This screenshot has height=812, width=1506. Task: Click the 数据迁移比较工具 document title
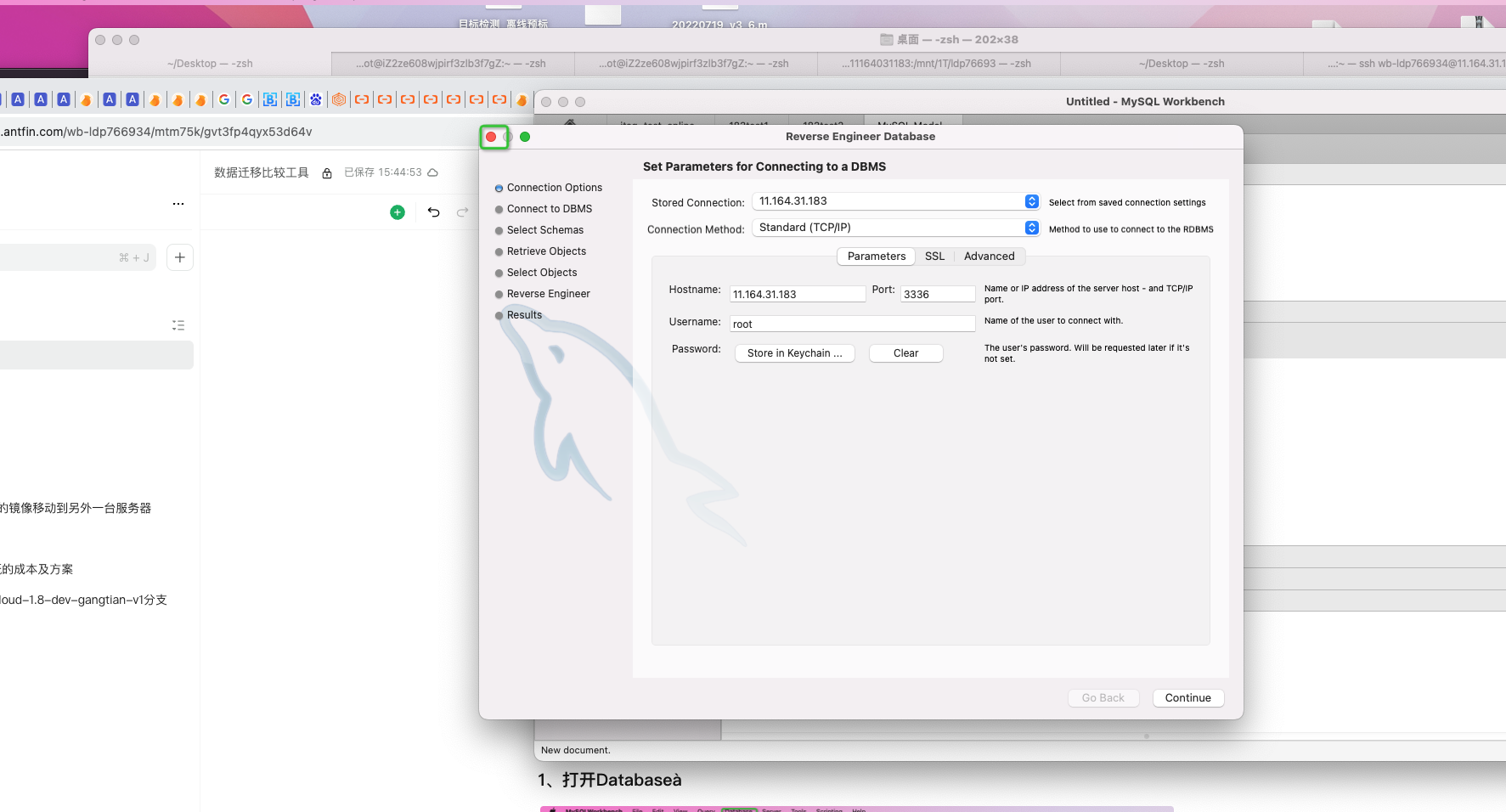[x=262, y=172]
